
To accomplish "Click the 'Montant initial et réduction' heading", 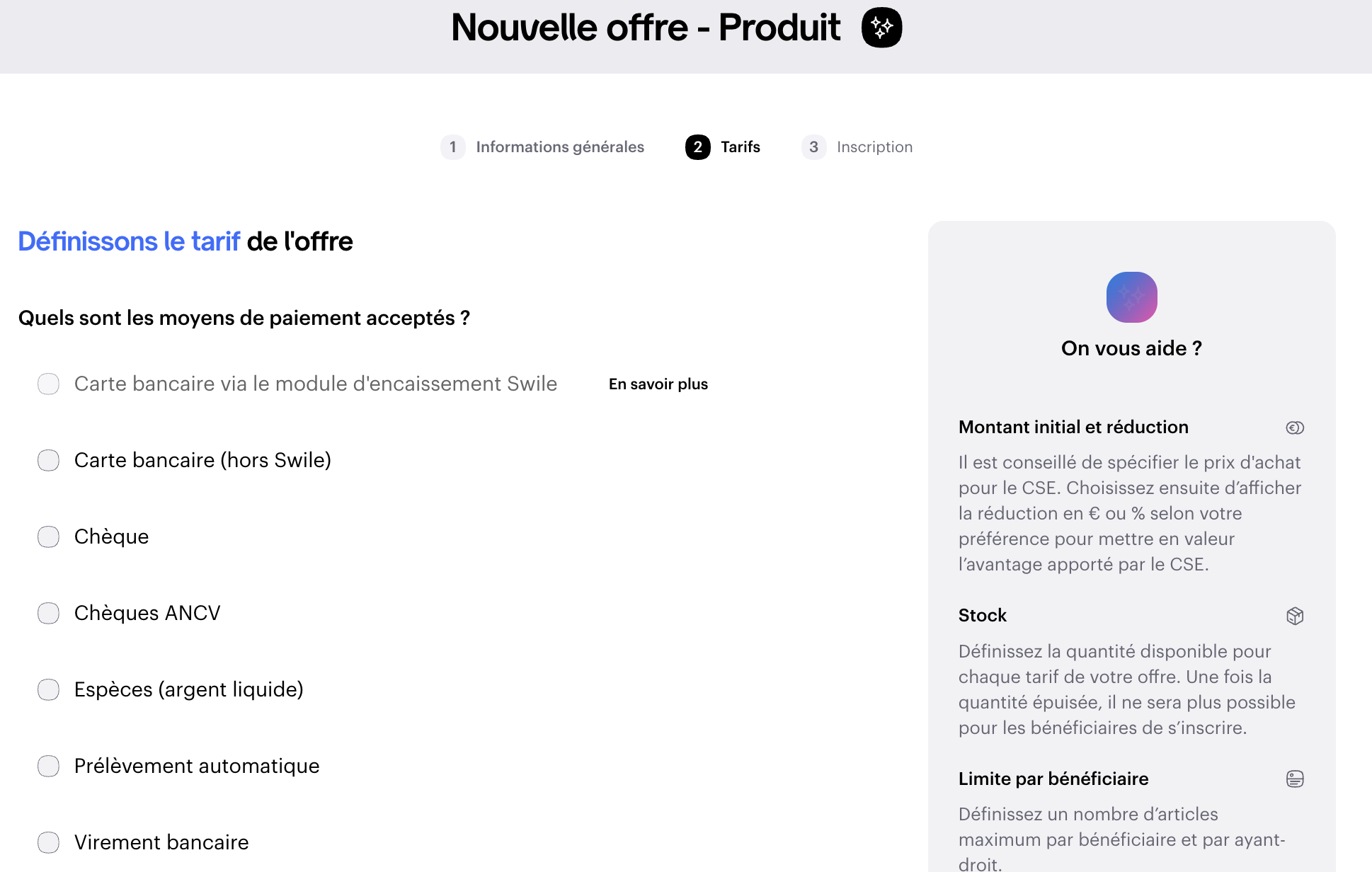I will 1073,428.
